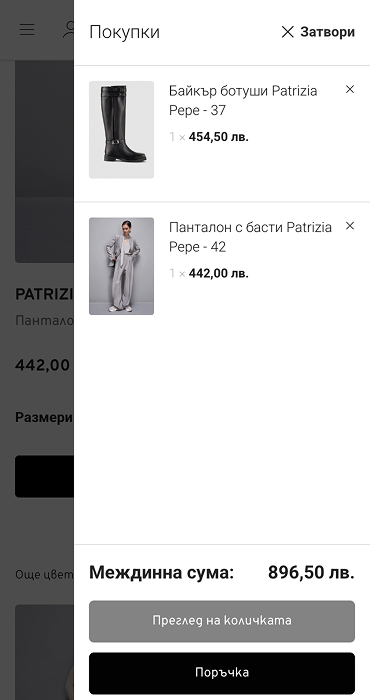
Task: Click the dimmed black button below Размери
Action: (x=44, y=476)
